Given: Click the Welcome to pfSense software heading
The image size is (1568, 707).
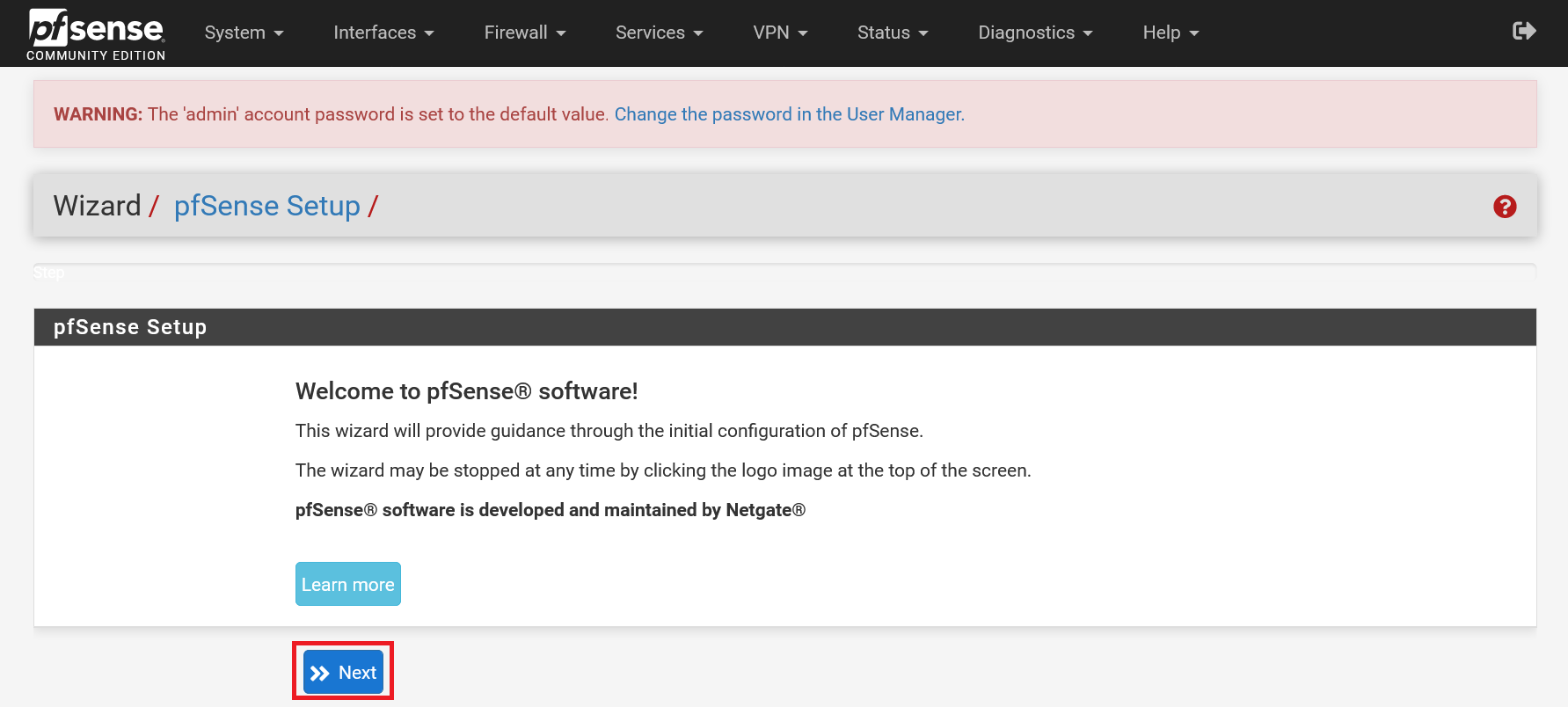Looking at the screenshot, I should point(467,391).
